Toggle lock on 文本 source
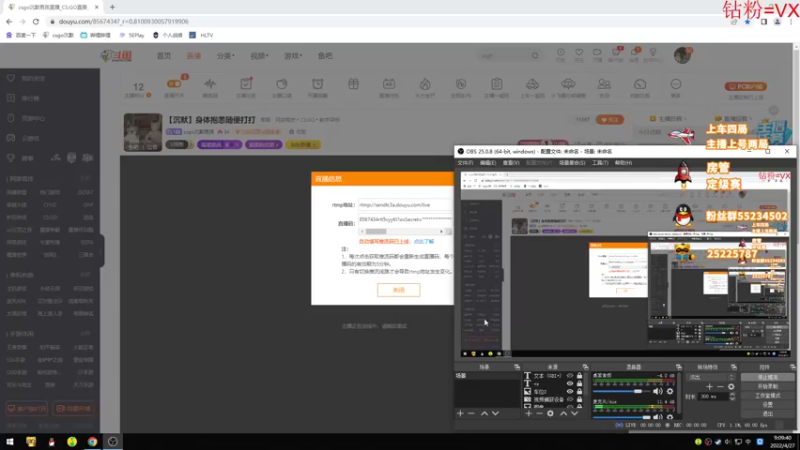Image resolution: width=800 pixels, height=450 pixels. tap(579, 376)
